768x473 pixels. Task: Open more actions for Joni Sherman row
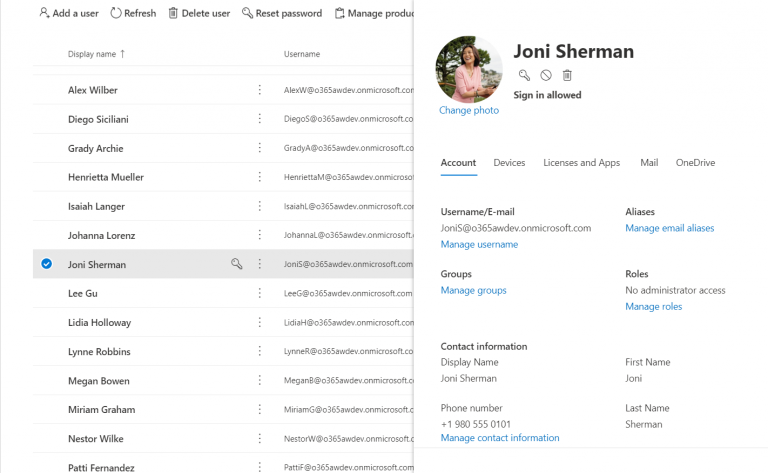(x=260, y=264)
